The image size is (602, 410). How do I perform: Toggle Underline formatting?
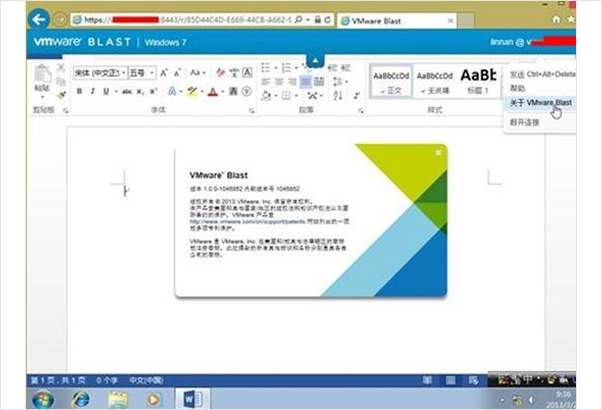(106, 91)
